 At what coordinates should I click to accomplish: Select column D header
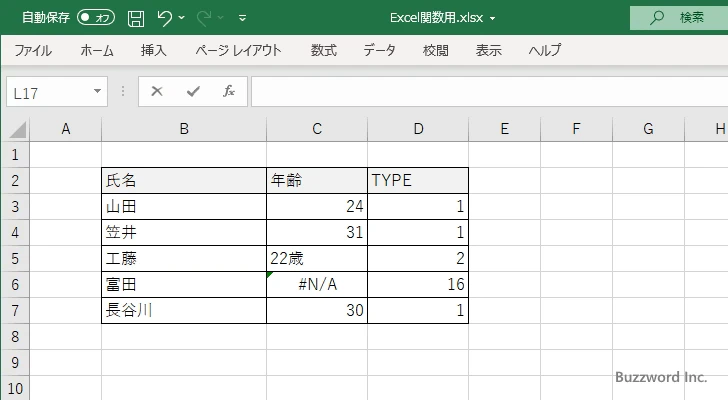(418, 129)
